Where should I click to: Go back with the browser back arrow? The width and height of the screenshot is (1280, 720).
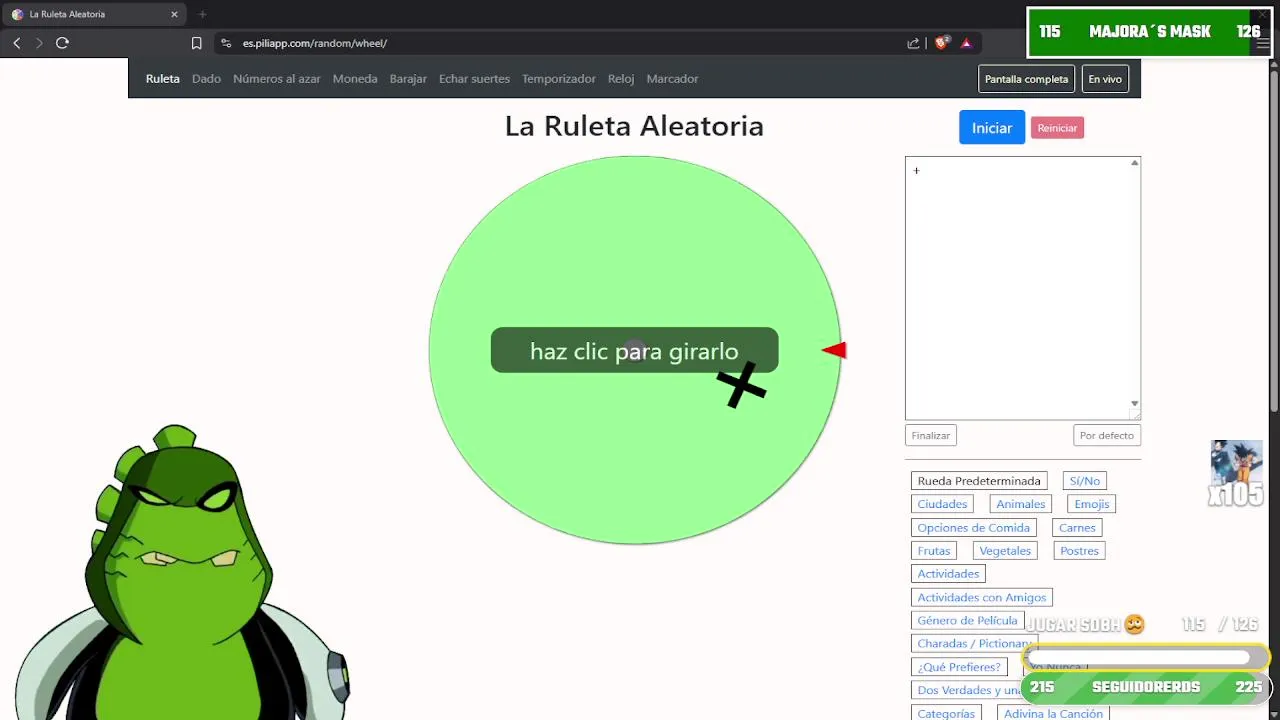[17, 43]
